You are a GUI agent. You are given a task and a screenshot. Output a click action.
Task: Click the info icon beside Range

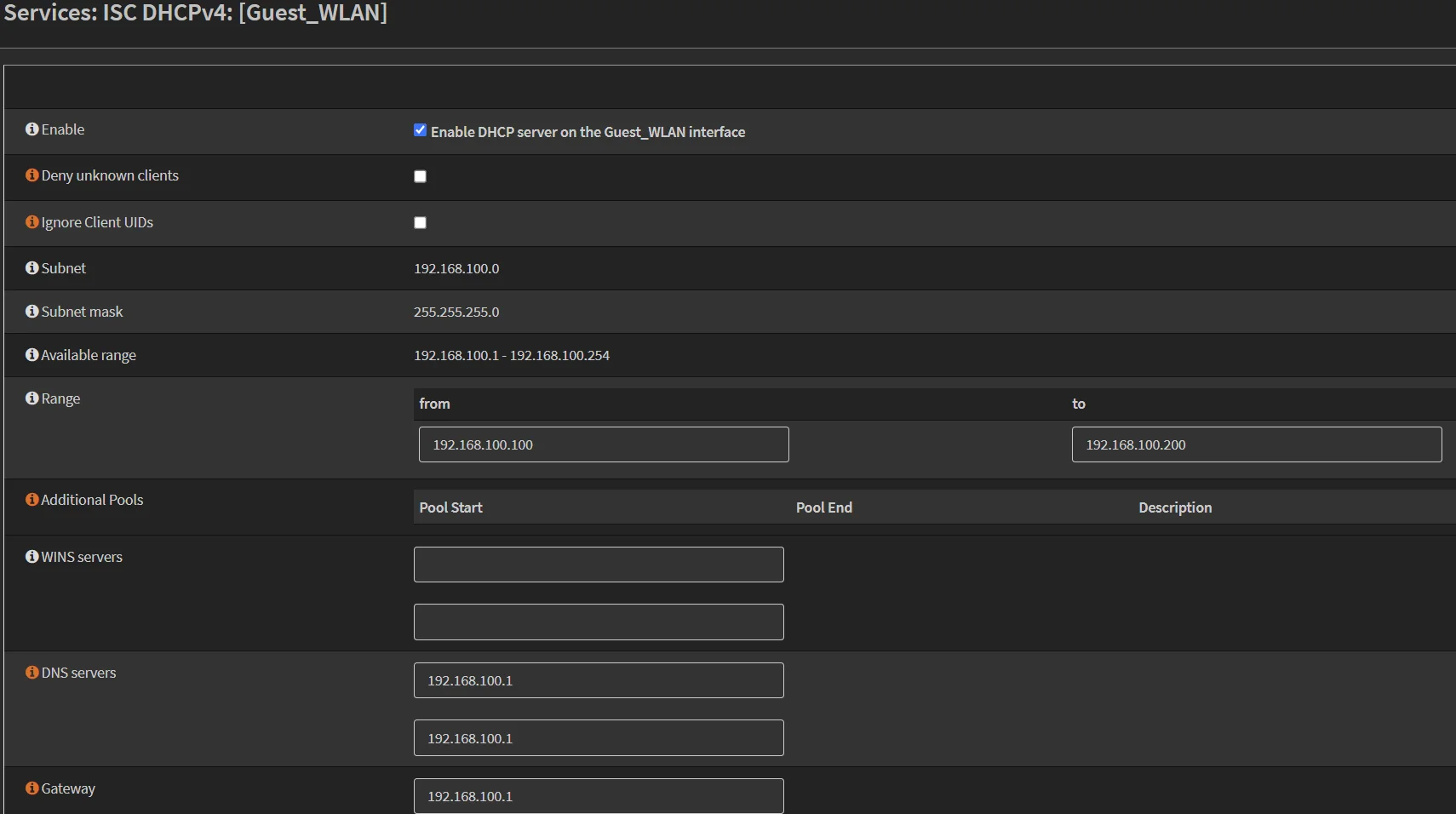coord(32,398)
